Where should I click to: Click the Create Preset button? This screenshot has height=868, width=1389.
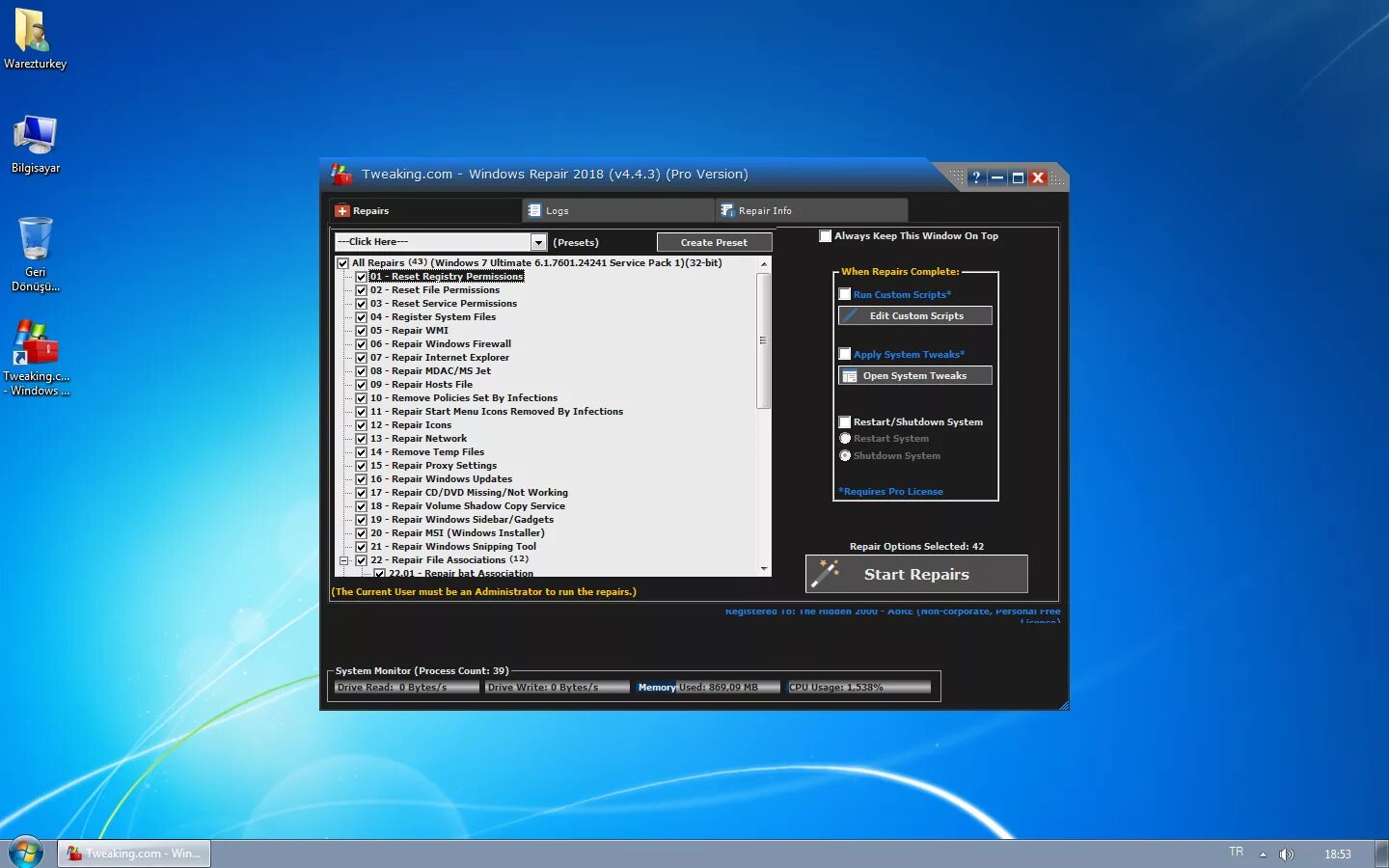click(714, 243)
